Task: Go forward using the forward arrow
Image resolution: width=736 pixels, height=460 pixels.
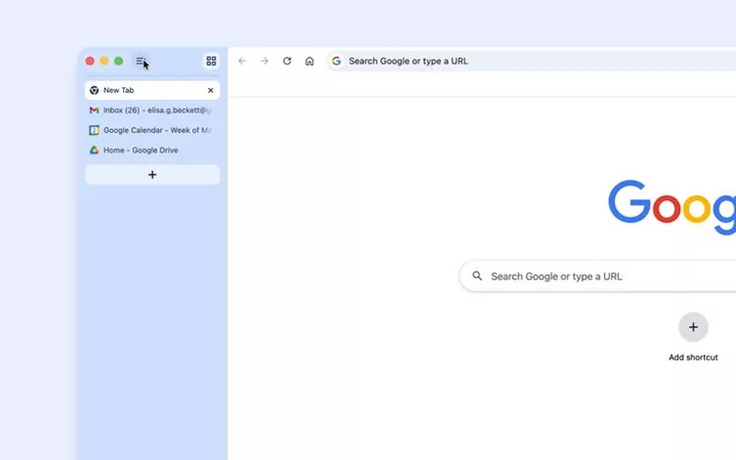Action: click(x=264, y=61)
